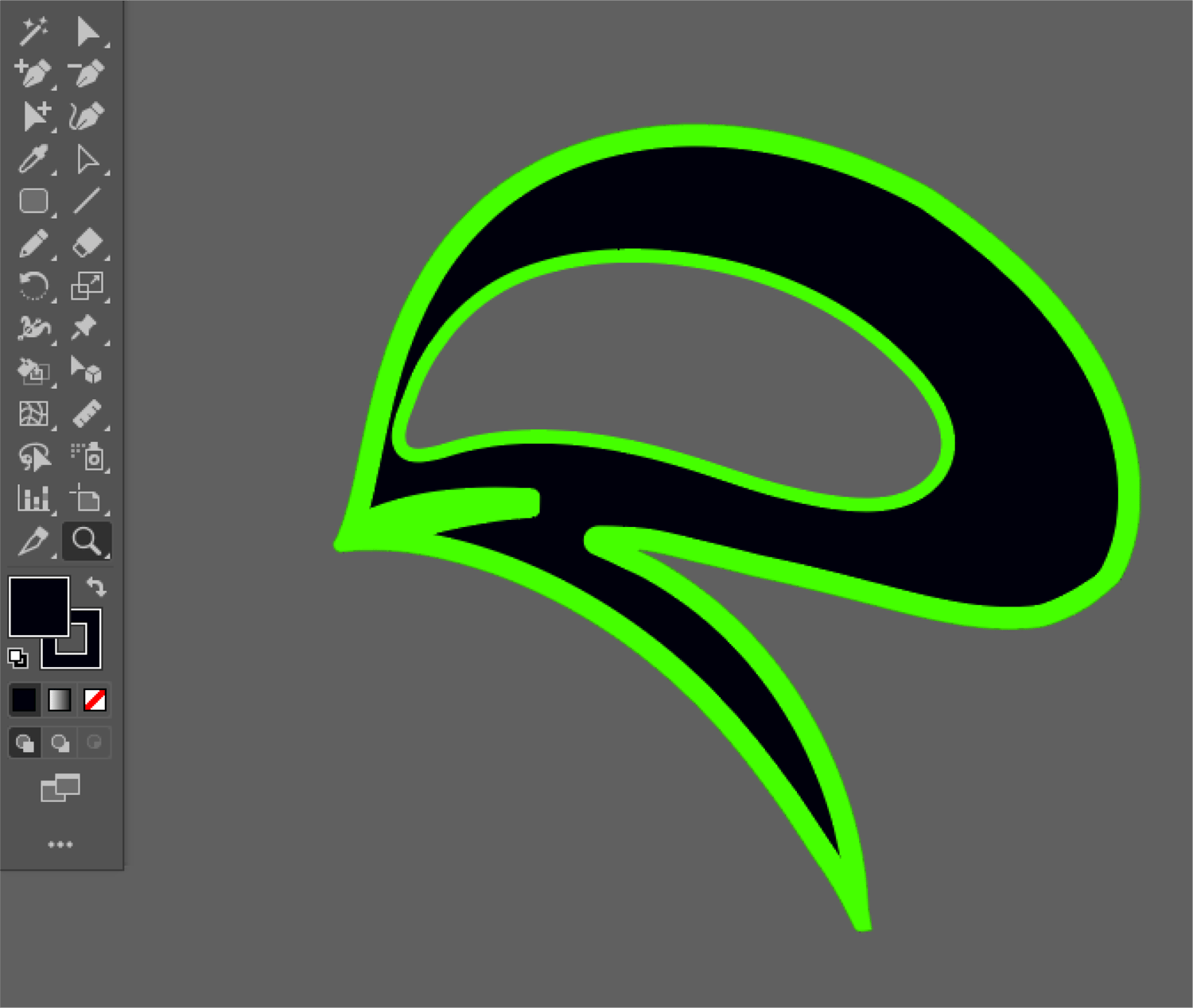Select the Line Segment tool
1193x1008 pixels.
[x=87, y=201]
